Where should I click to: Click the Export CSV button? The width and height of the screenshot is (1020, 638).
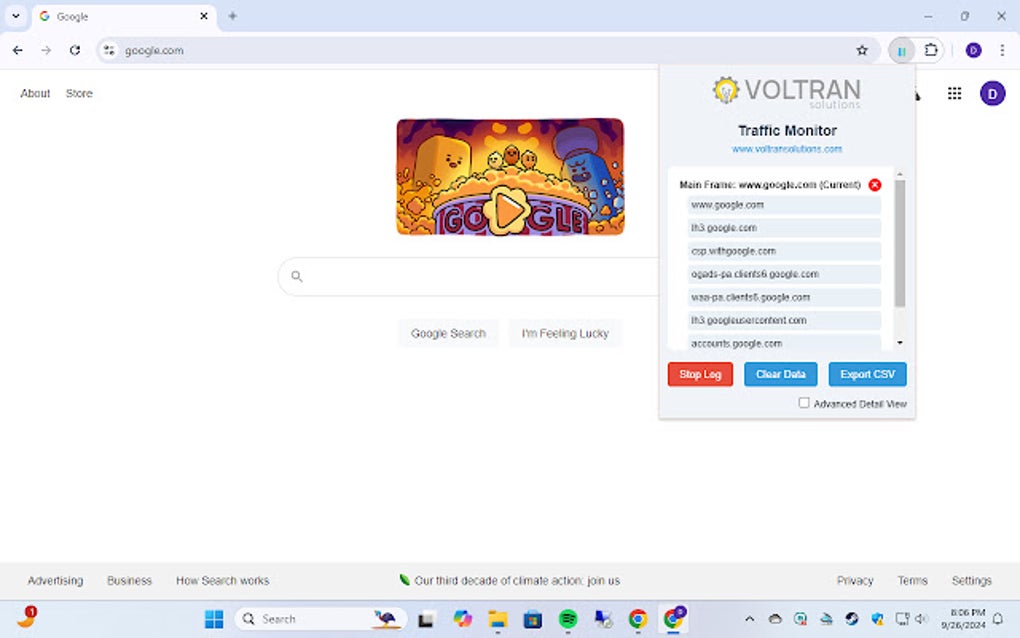coord(867,374)
